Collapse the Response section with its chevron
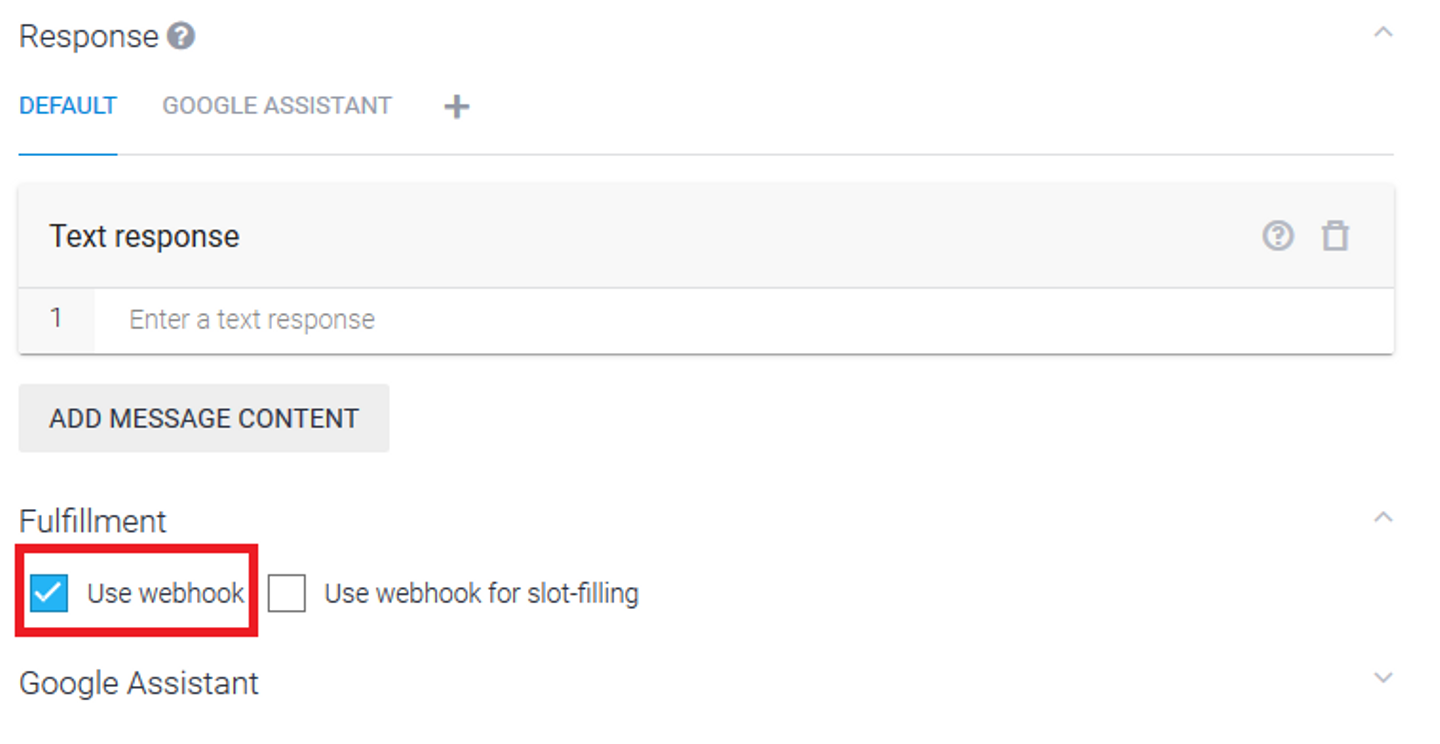 click(x=1383, y=32)
